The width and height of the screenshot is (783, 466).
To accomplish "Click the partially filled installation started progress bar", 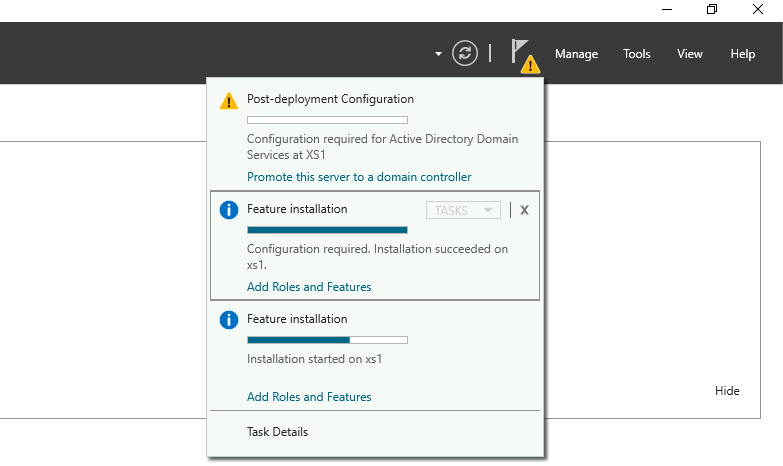I will (327, 340).
